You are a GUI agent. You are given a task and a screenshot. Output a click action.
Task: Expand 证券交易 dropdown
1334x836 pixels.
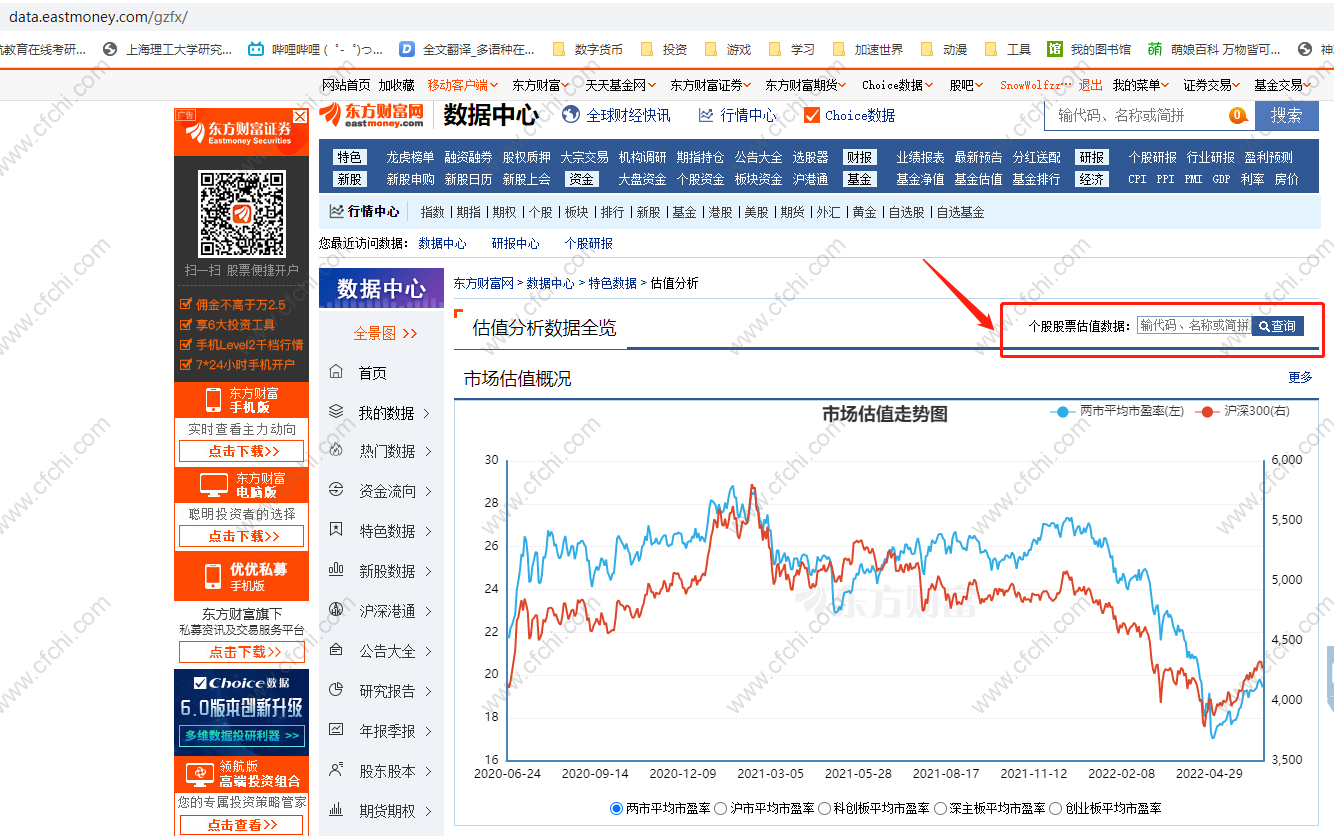1212,85
